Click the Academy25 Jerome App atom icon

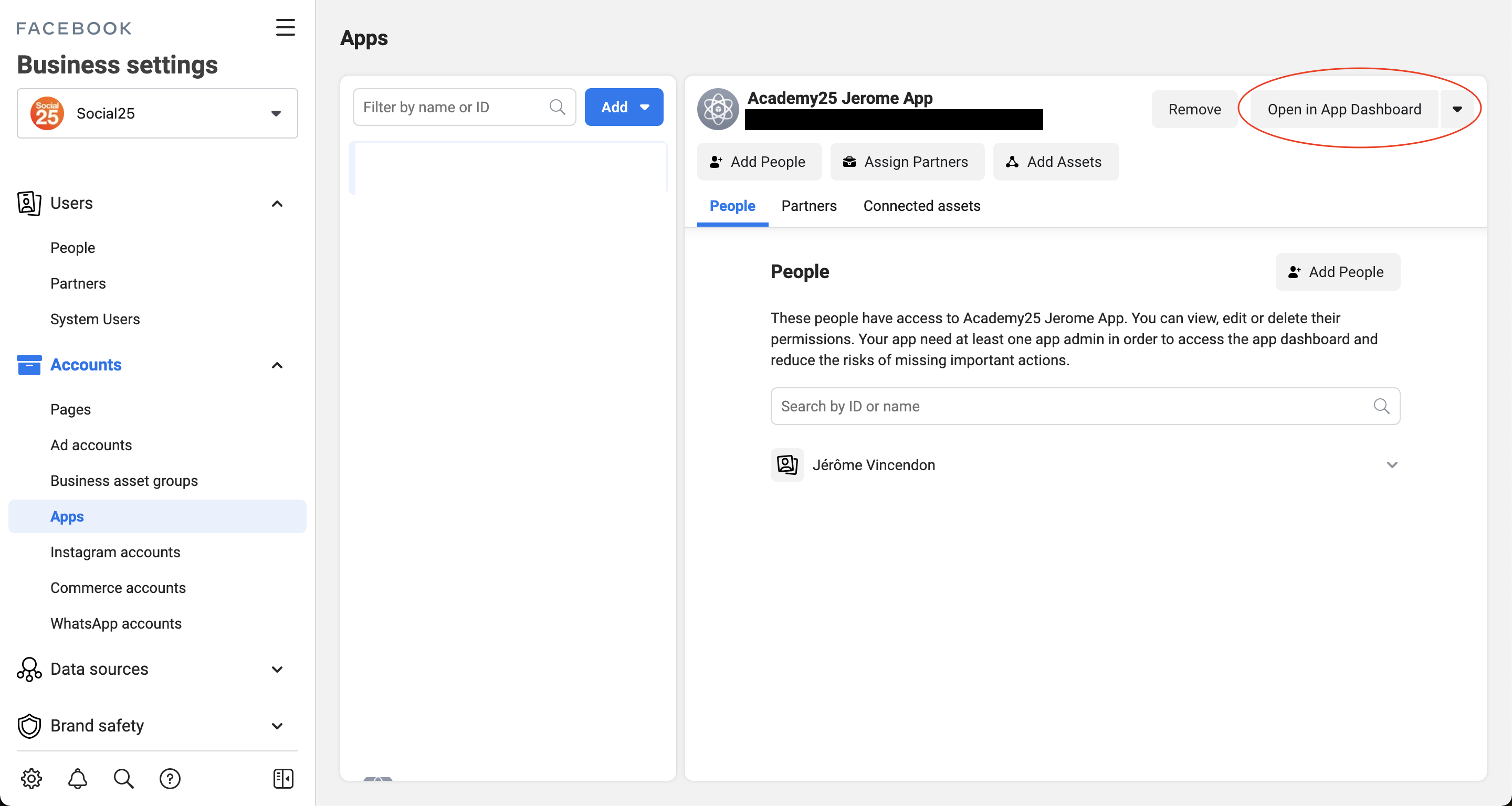coord(717,109)
